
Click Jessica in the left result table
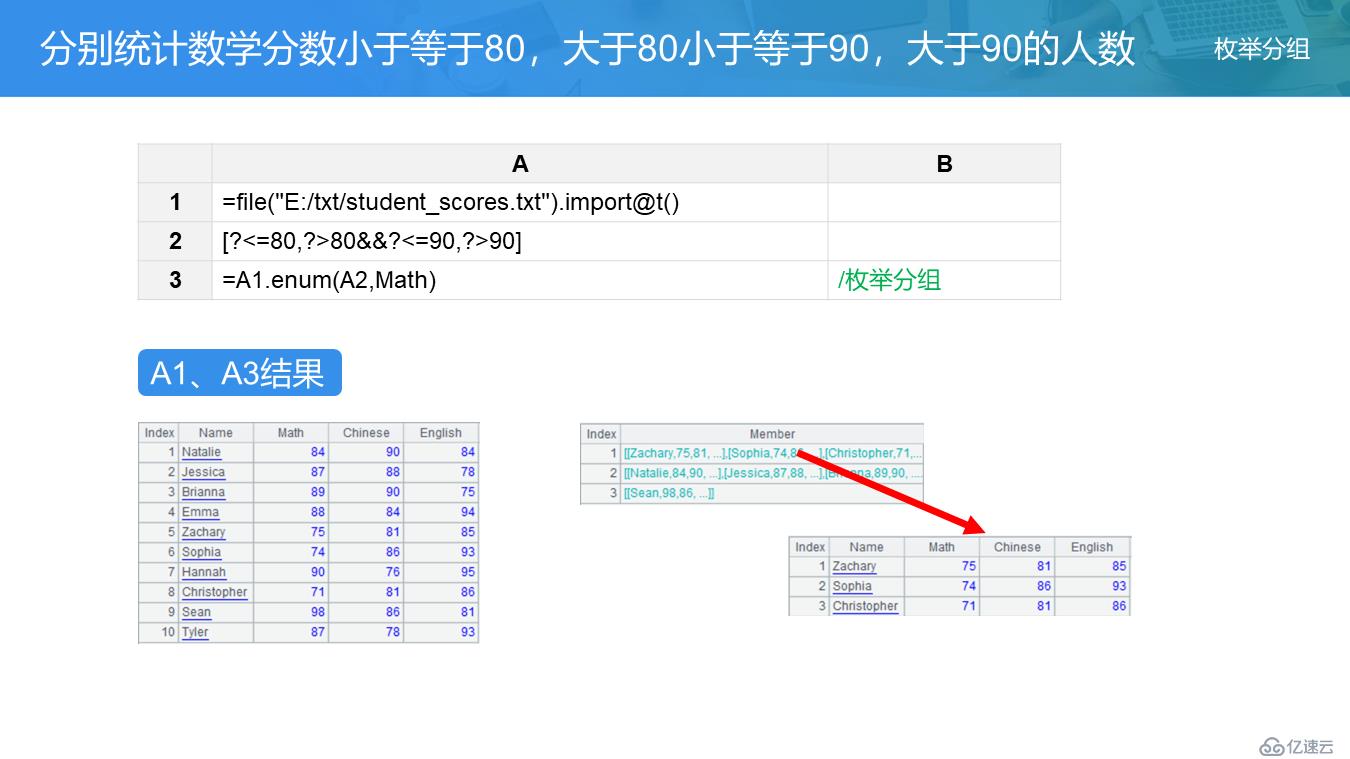[203, 472]
